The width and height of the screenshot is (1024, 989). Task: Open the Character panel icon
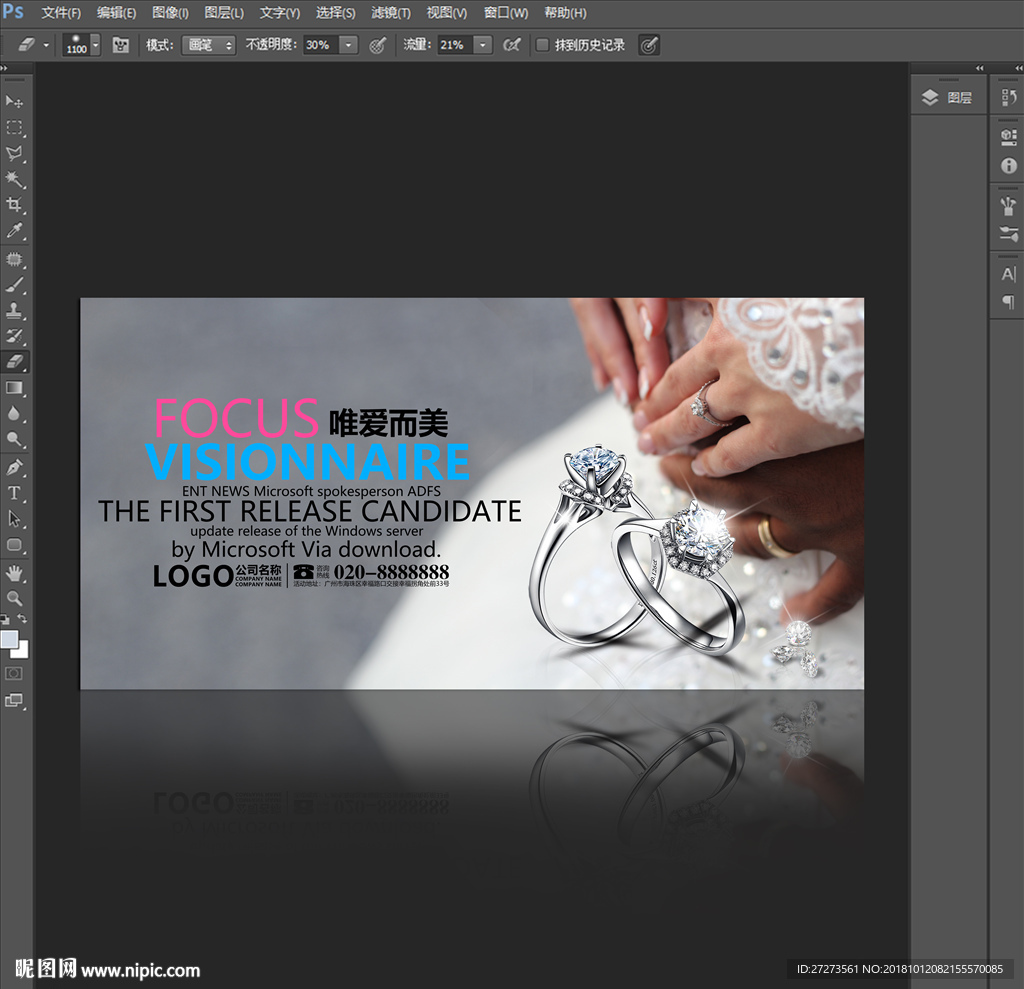pyautogui.click(x=1008, y=274)
